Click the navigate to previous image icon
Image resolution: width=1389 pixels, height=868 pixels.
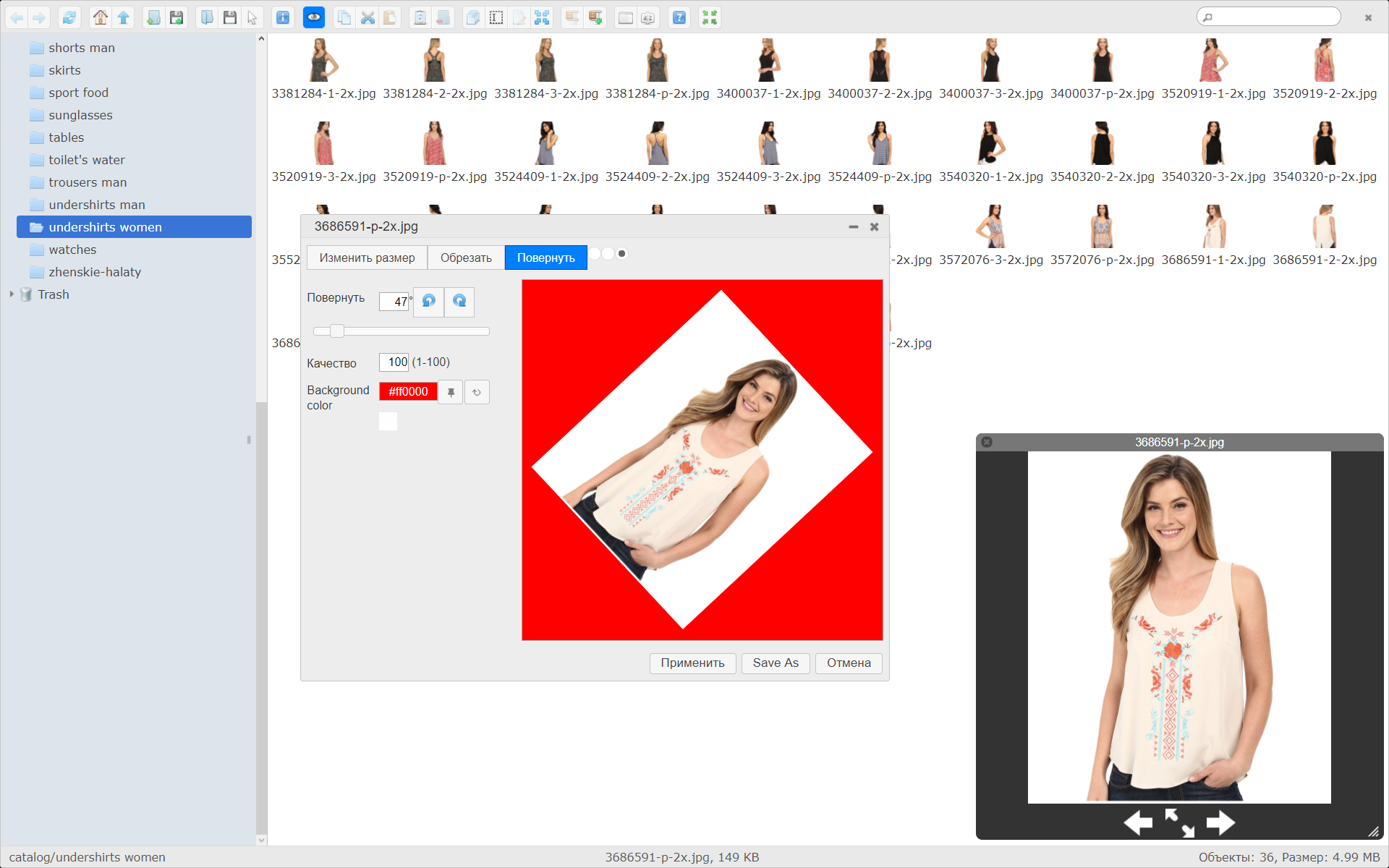click(x=1137, y=822)
